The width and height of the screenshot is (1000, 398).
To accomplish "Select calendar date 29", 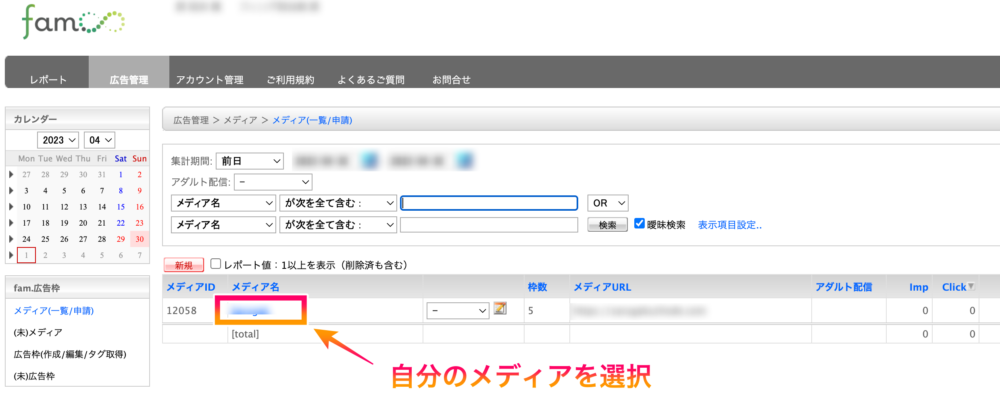I will click(x=121, y=239).
